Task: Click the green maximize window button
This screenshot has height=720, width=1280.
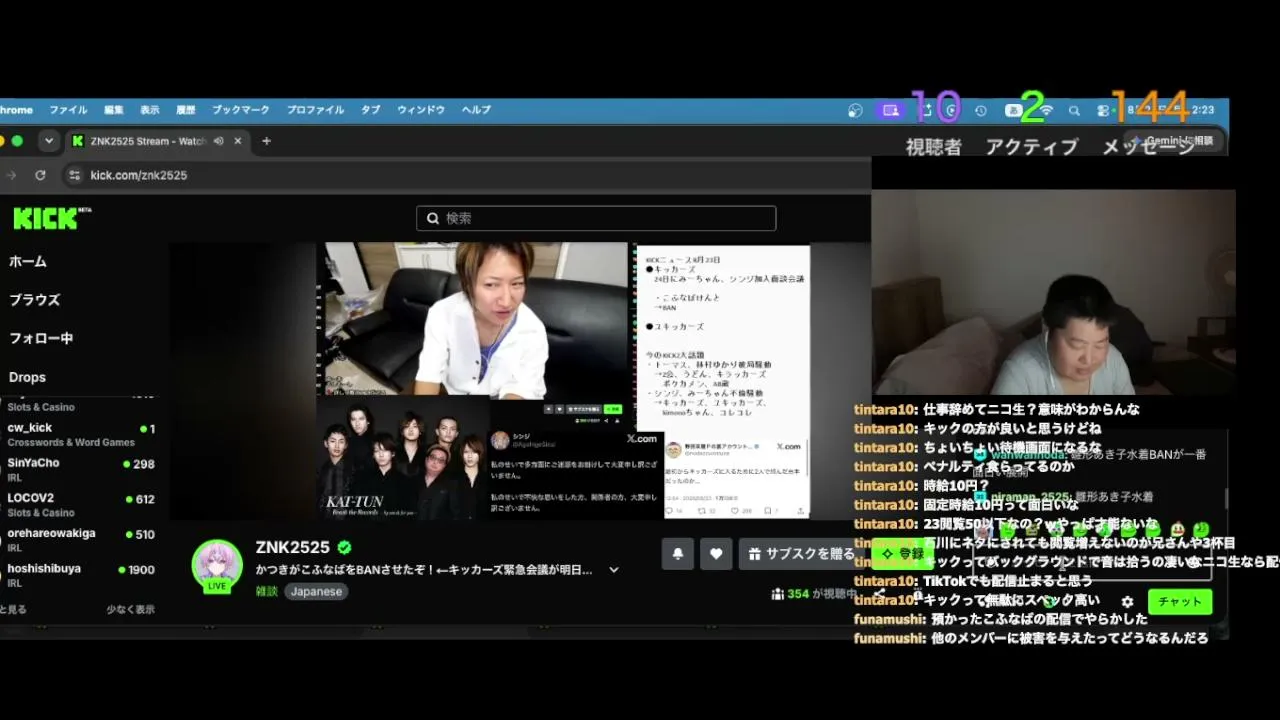Action: click(x=17, y=141)
